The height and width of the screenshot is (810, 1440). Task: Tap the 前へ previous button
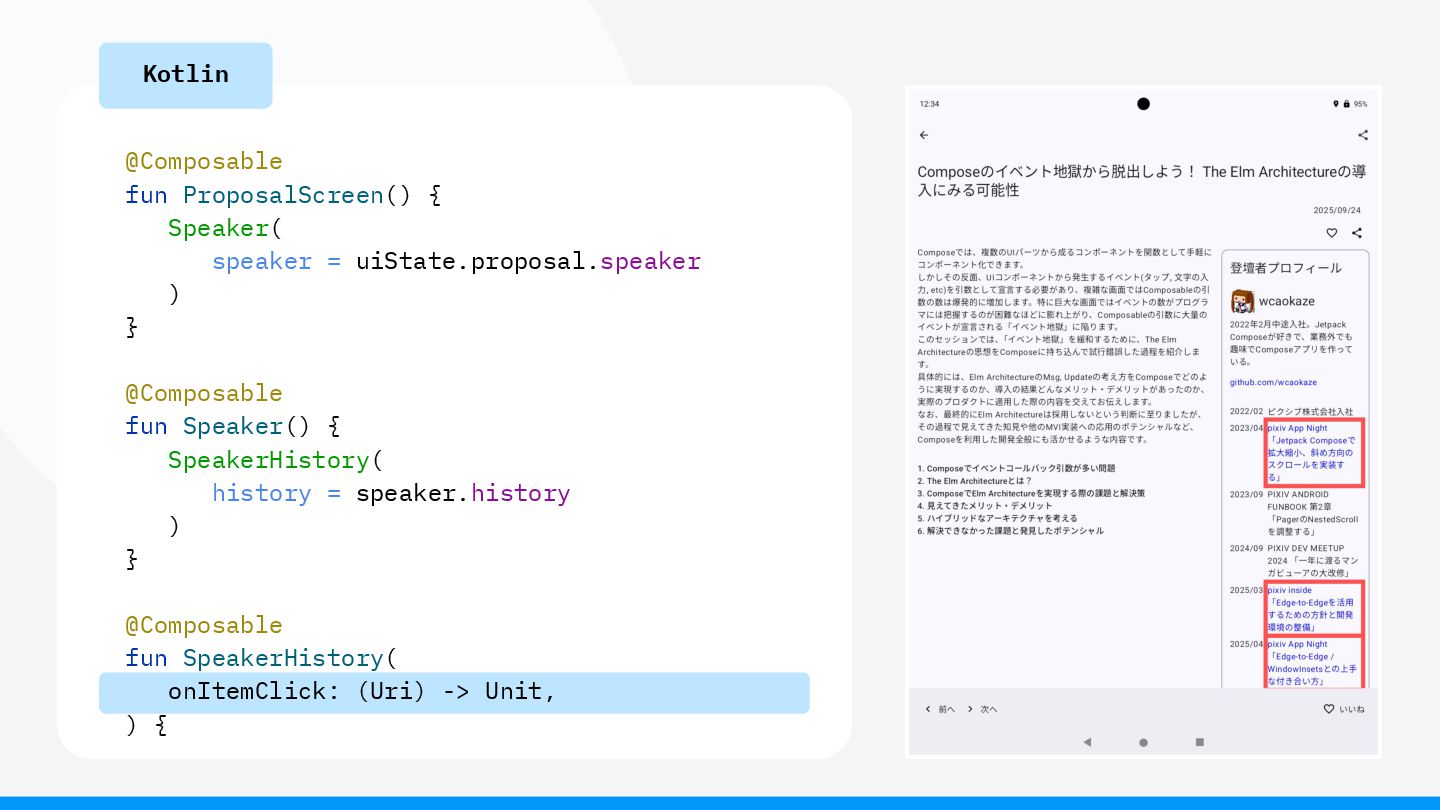[939, 709]
